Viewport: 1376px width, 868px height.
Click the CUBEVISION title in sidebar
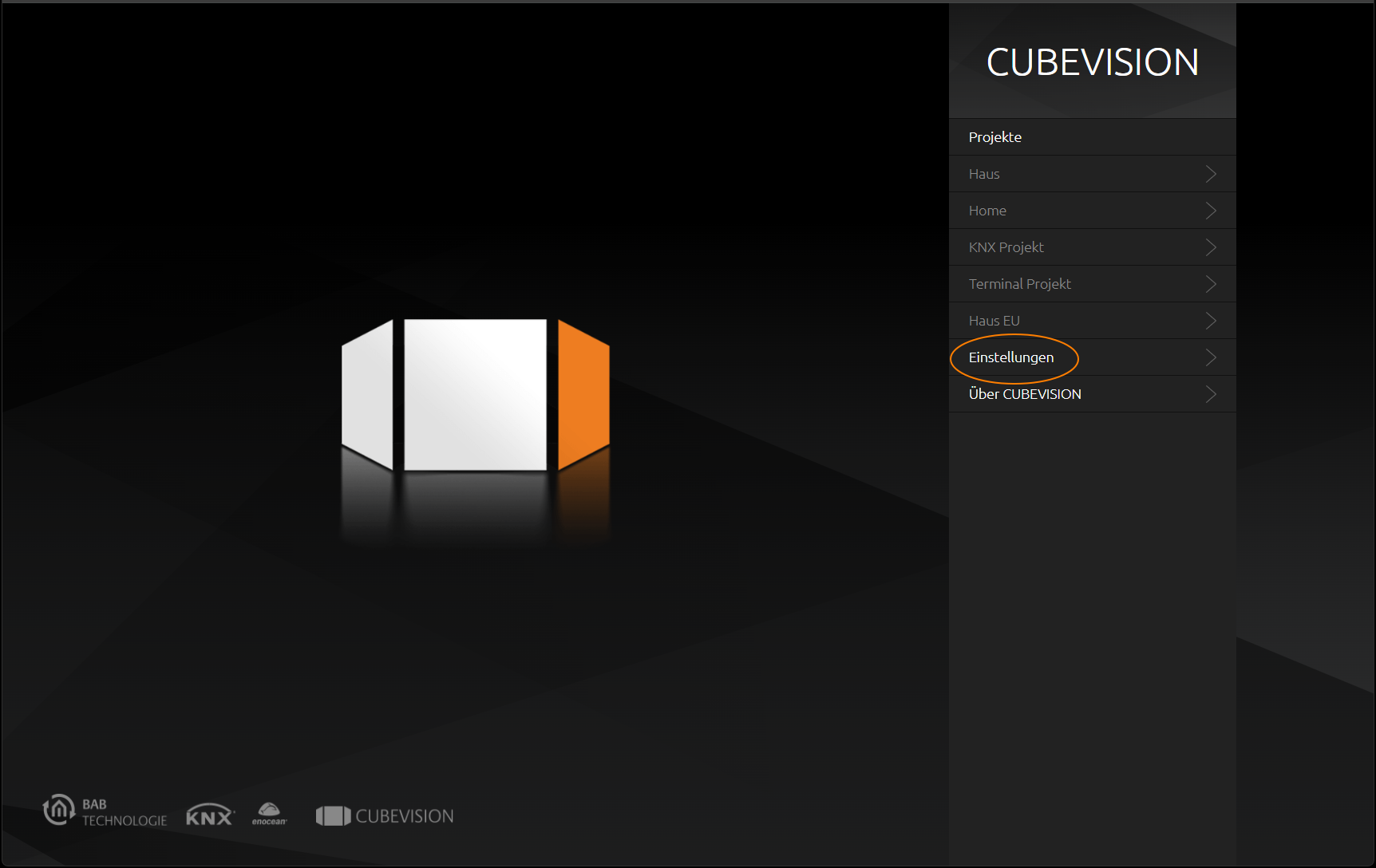click(x=1092, y=62)
